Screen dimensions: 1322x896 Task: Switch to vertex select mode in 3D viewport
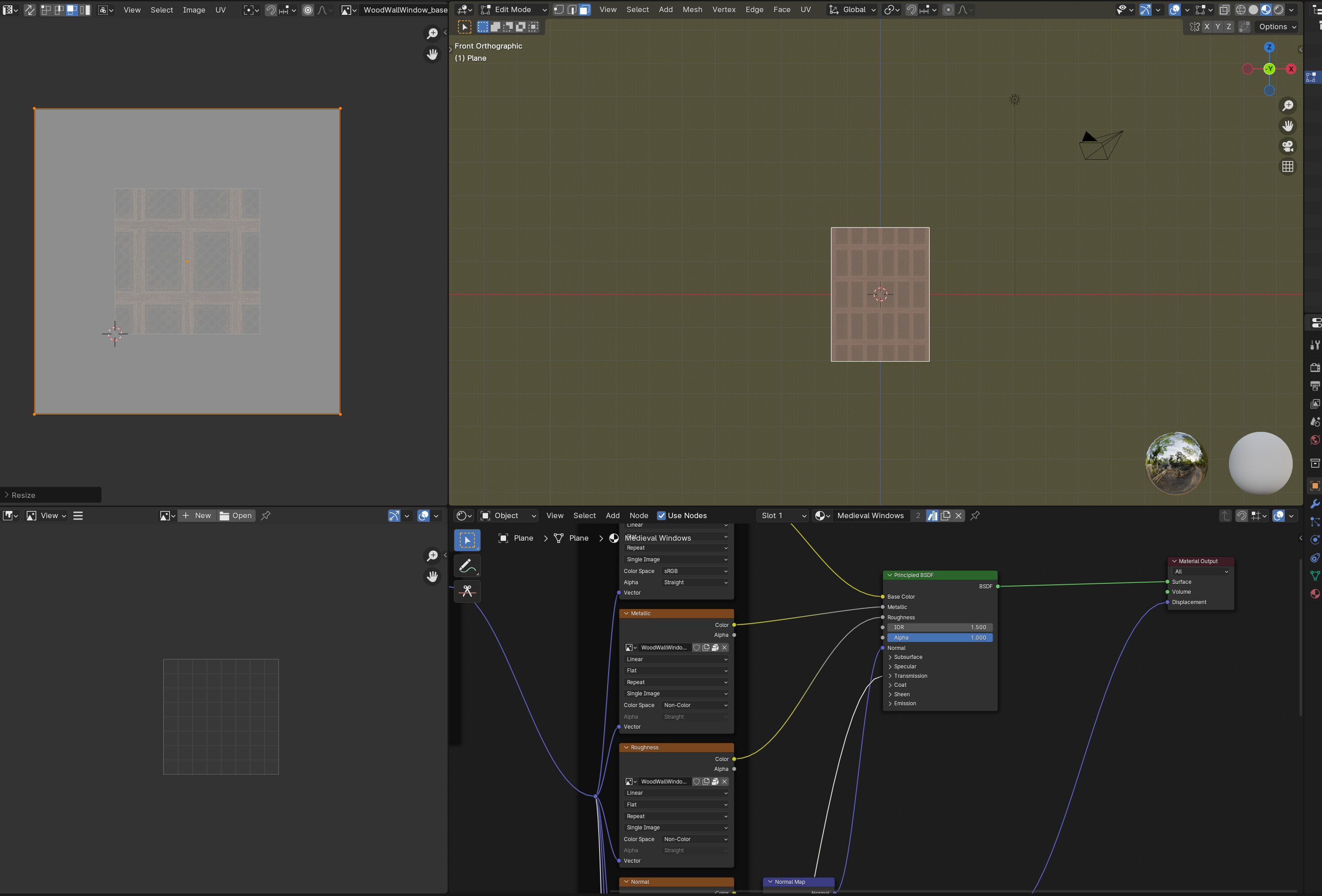(x=559, y=10)
